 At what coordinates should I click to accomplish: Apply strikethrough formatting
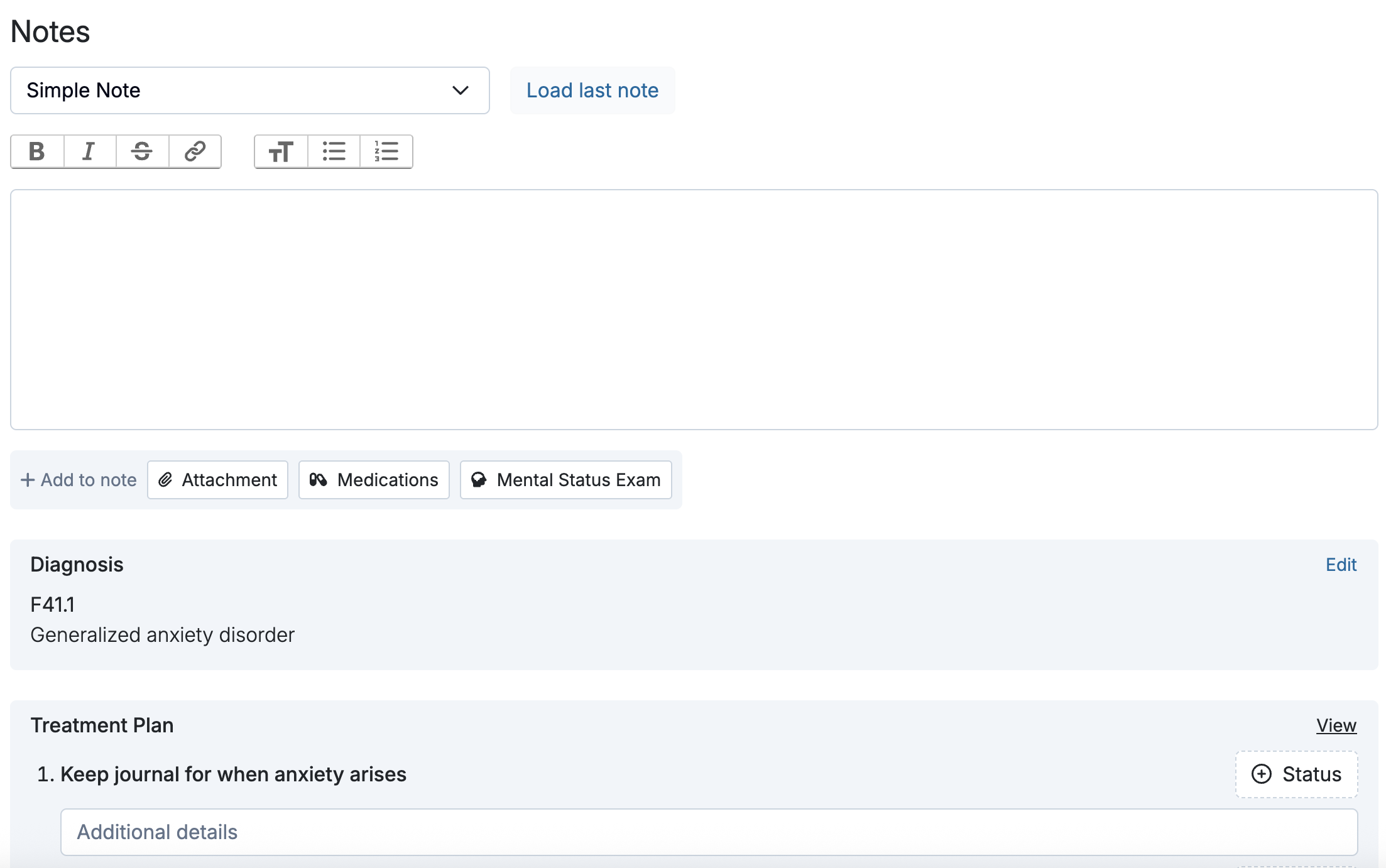pyautogui.click(x=142, y=151)
